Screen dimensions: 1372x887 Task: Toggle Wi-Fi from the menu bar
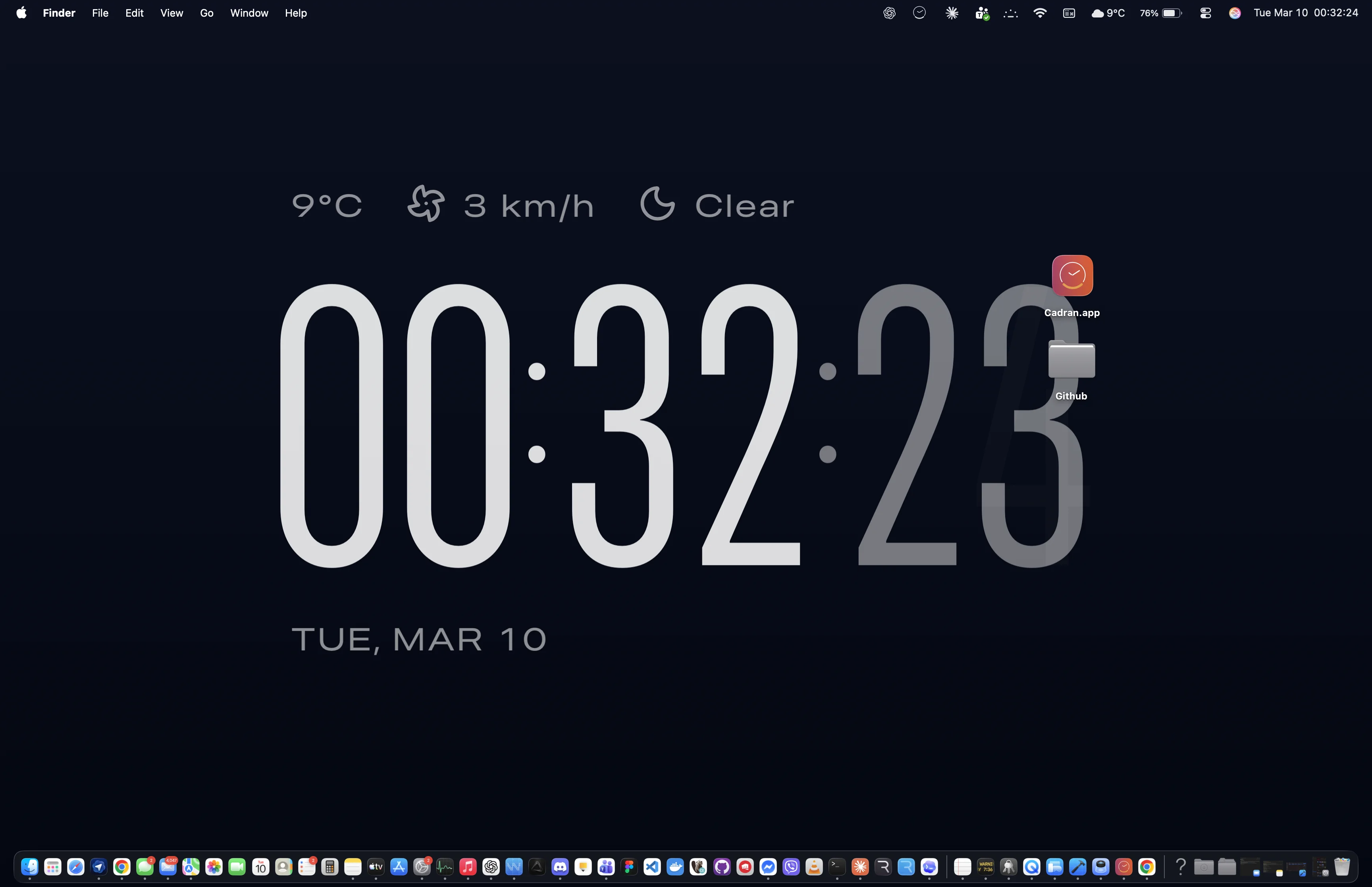point(1040,13)
